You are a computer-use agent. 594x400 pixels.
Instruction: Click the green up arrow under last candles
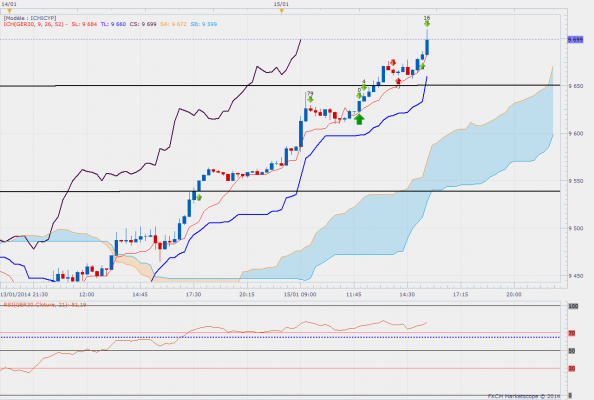tap(422, 67)
